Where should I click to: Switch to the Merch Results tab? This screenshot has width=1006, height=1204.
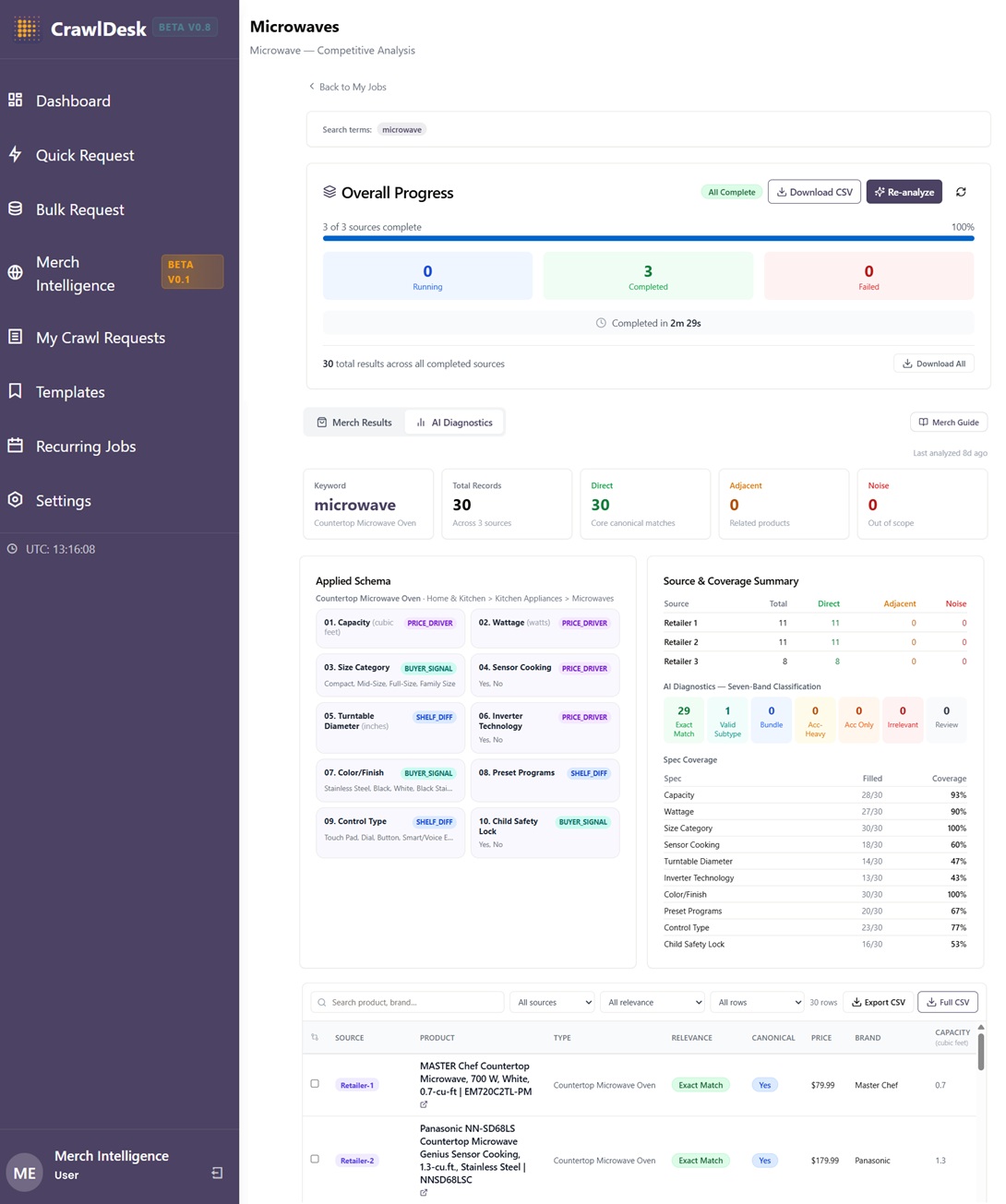(x=354, y=423)
